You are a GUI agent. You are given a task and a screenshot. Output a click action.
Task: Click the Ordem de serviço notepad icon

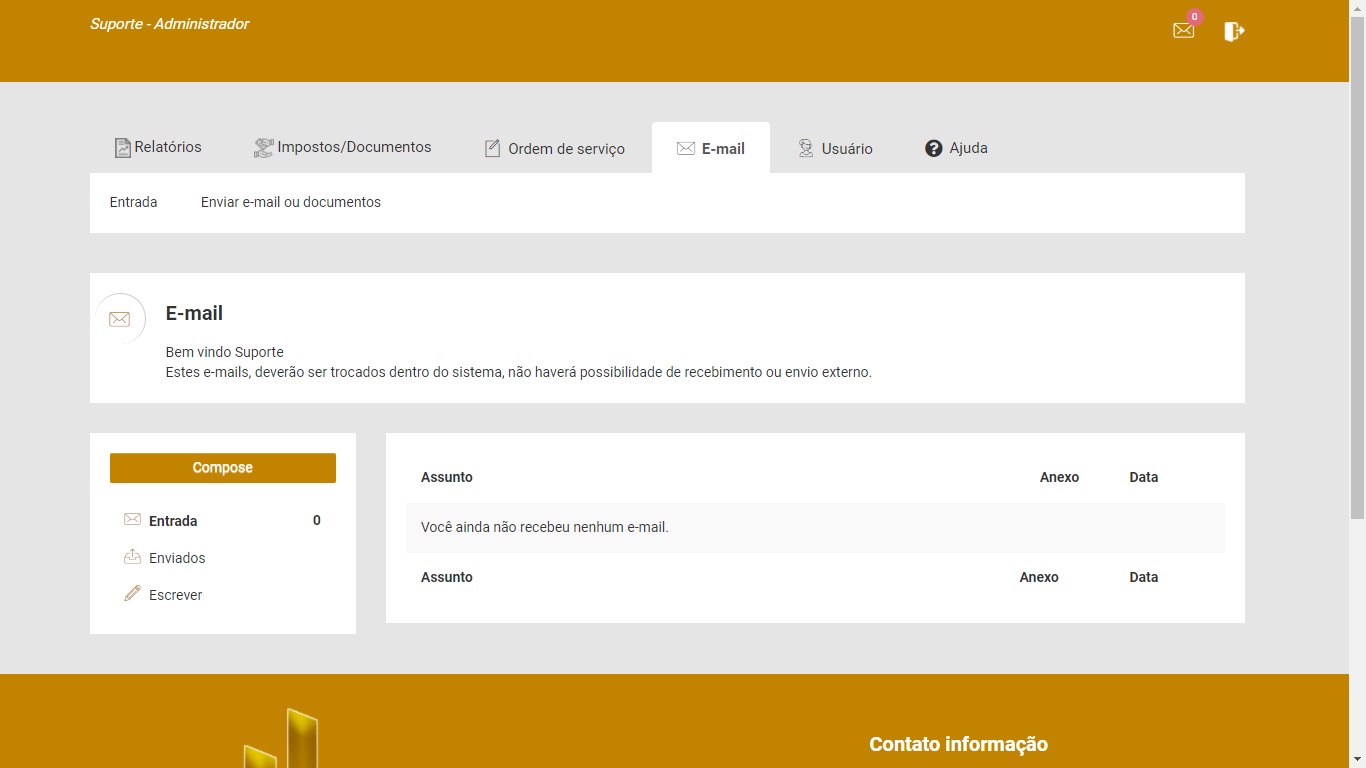pos(492,149)
